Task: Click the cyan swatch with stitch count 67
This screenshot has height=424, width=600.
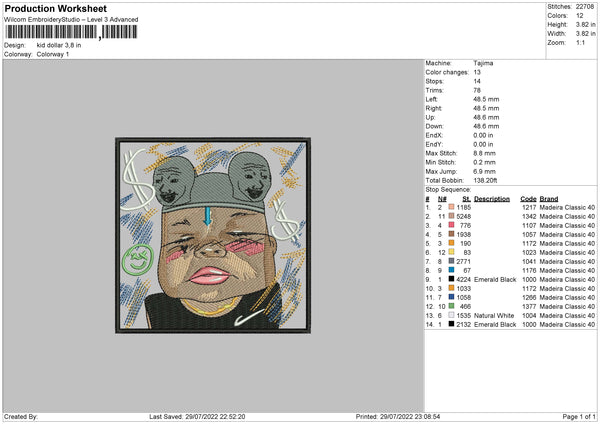Action: 452,270
